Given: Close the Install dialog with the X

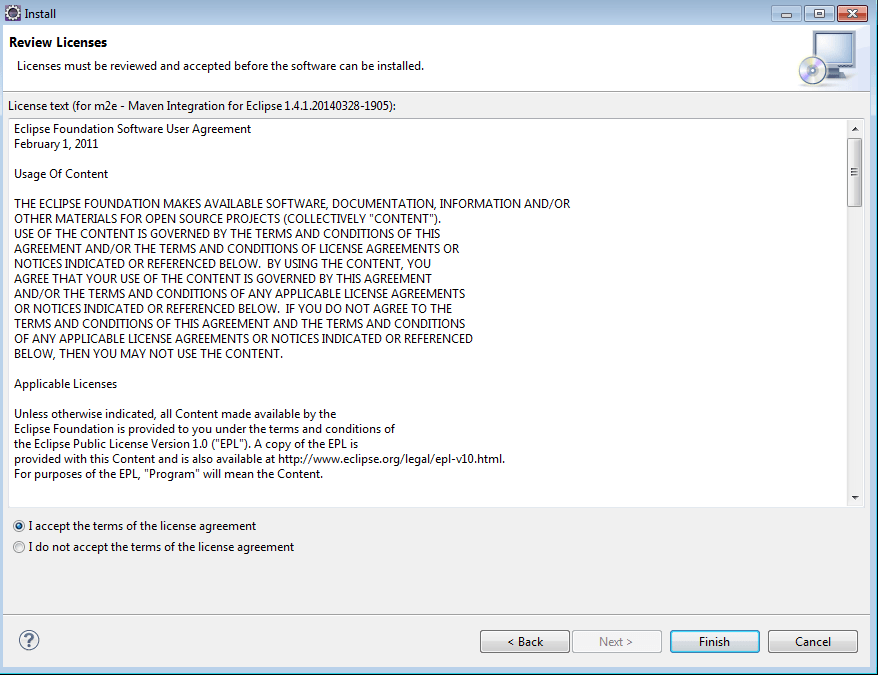Looking at the screenshot, I should [852, 13].
